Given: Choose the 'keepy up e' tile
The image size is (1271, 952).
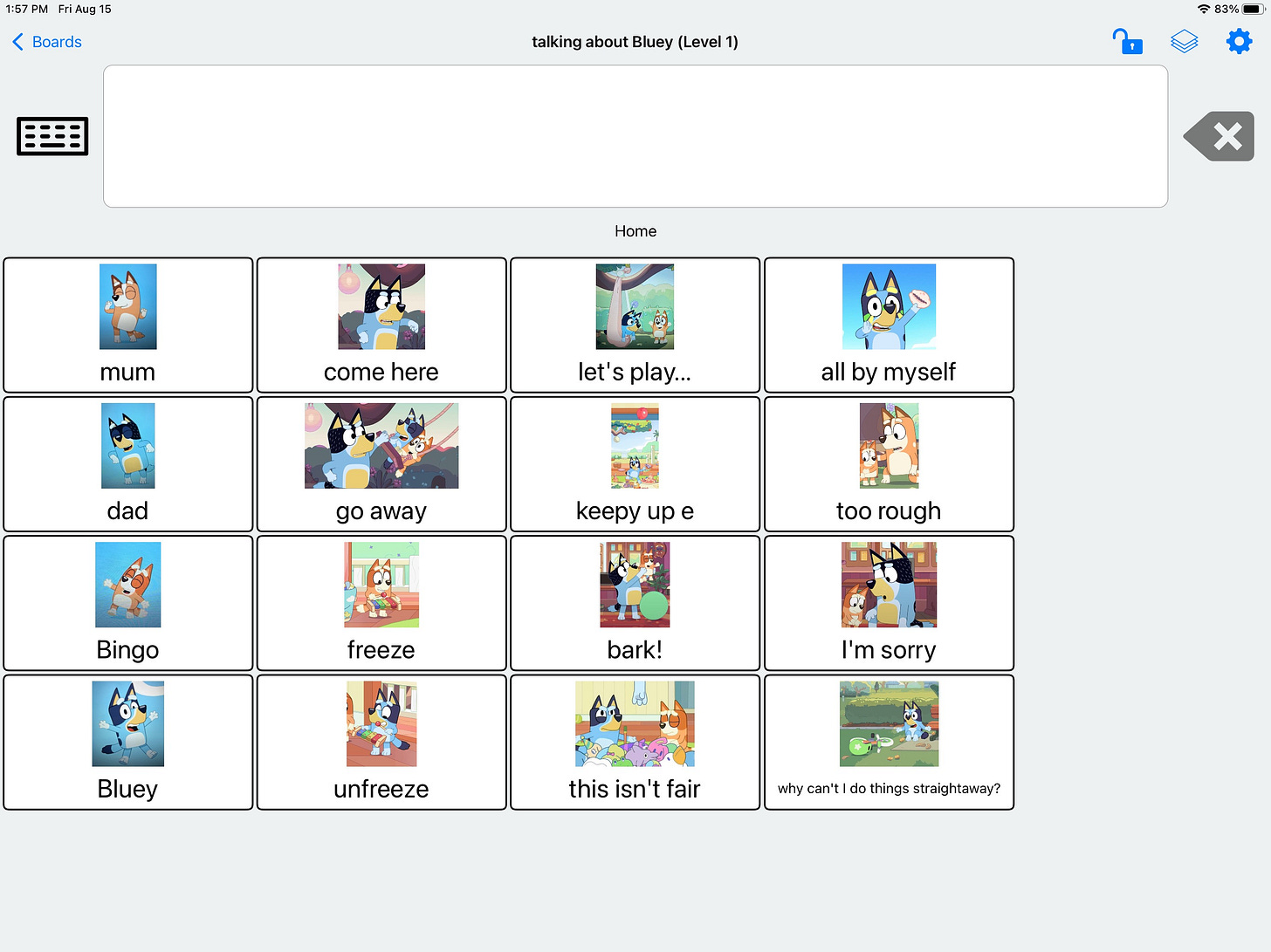Looking at the screenshot, I should 635,464.
